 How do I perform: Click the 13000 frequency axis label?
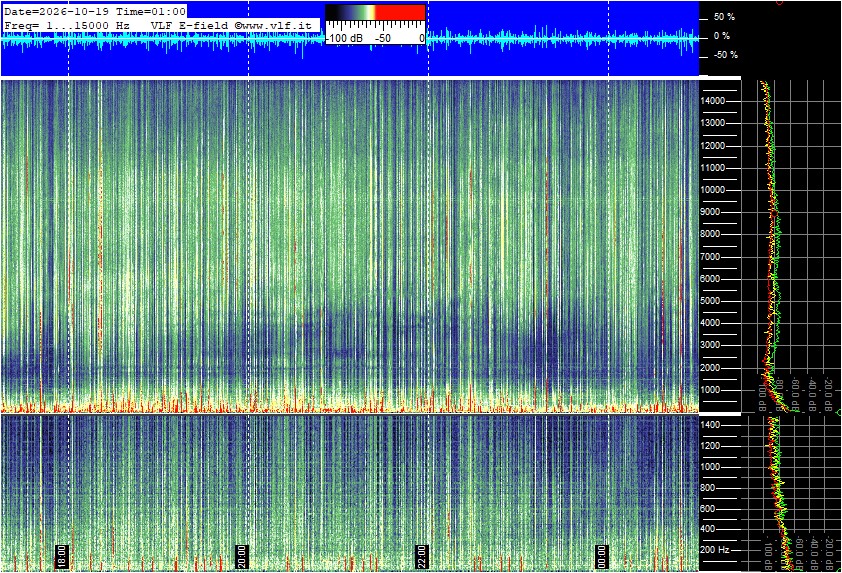point(713,123)
